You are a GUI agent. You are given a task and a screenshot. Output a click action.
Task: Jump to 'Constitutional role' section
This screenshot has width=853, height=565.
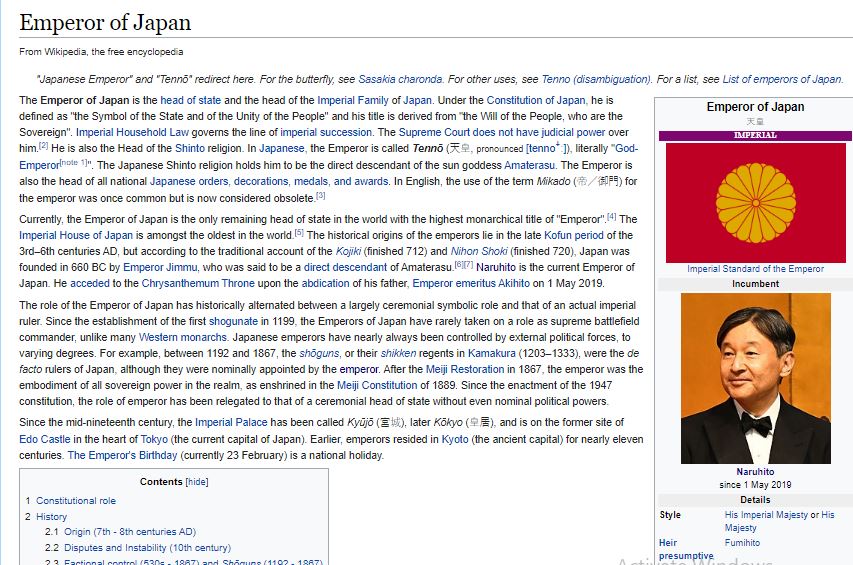coord(76,501)
